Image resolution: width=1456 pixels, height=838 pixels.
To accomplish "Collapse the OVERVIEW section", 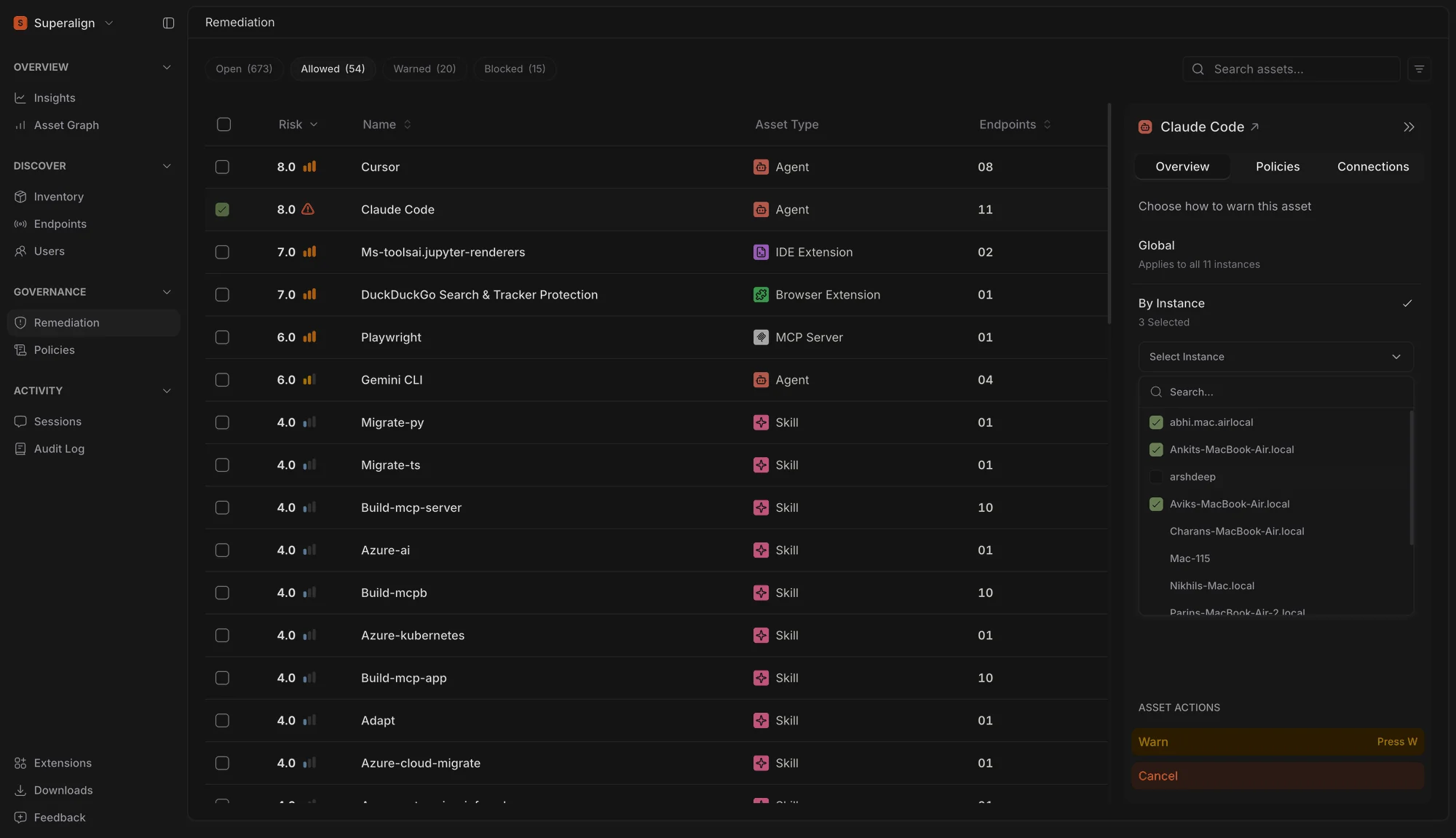I will pos(167,67).
